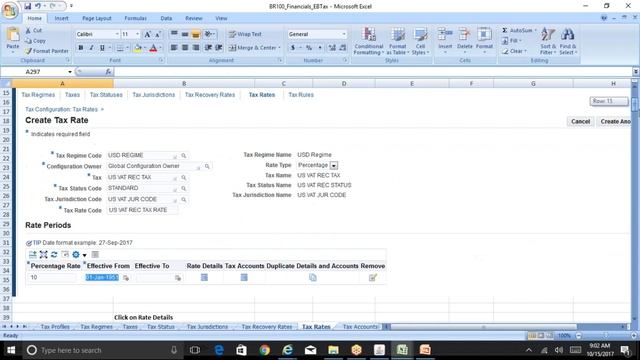Open the Formulas ribbon tab
The height and width of the screenshot is (360, 640).
[x=135, y=18]
